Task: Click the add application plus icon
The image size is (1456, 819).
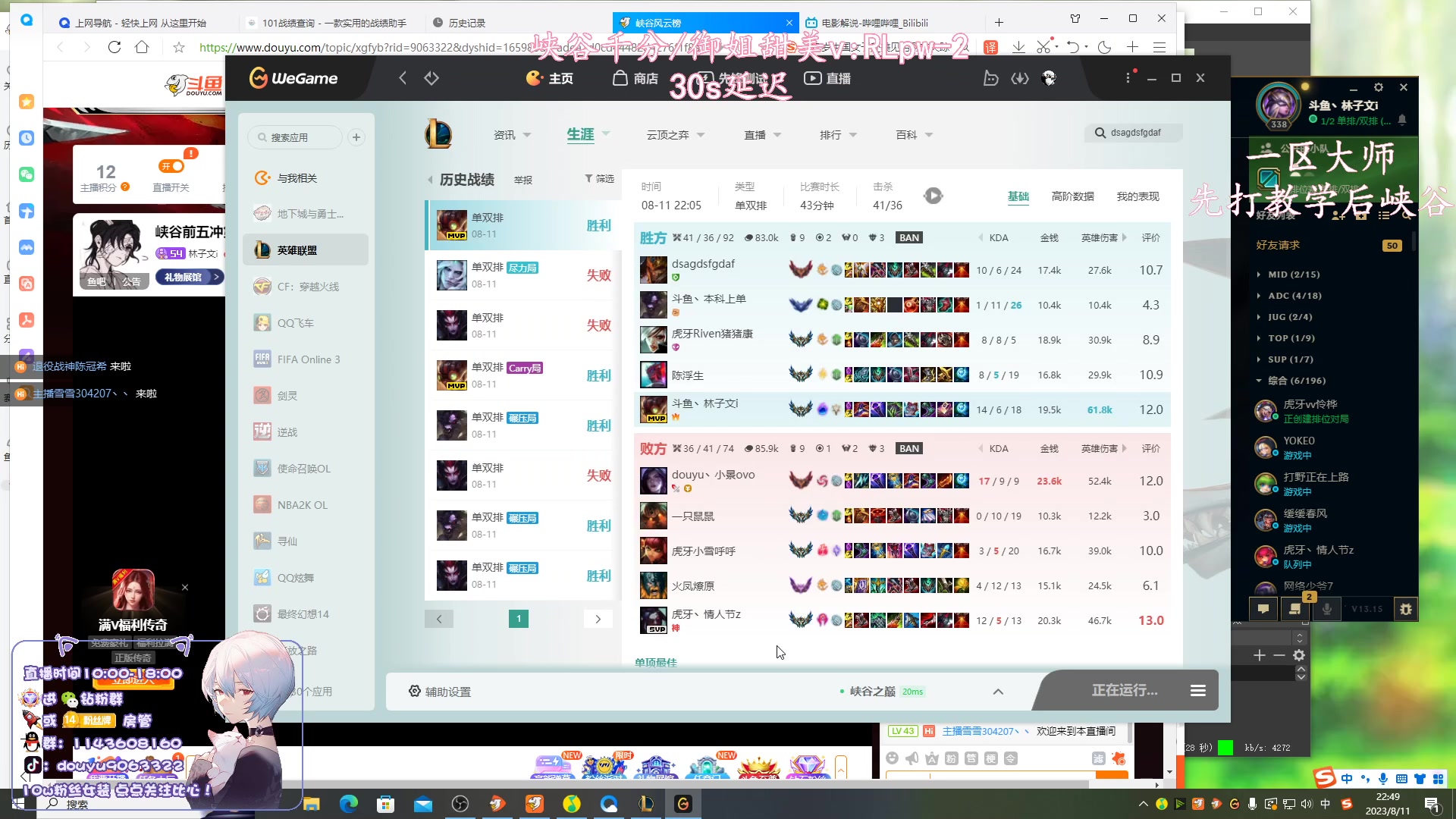Action: [356, 137]
